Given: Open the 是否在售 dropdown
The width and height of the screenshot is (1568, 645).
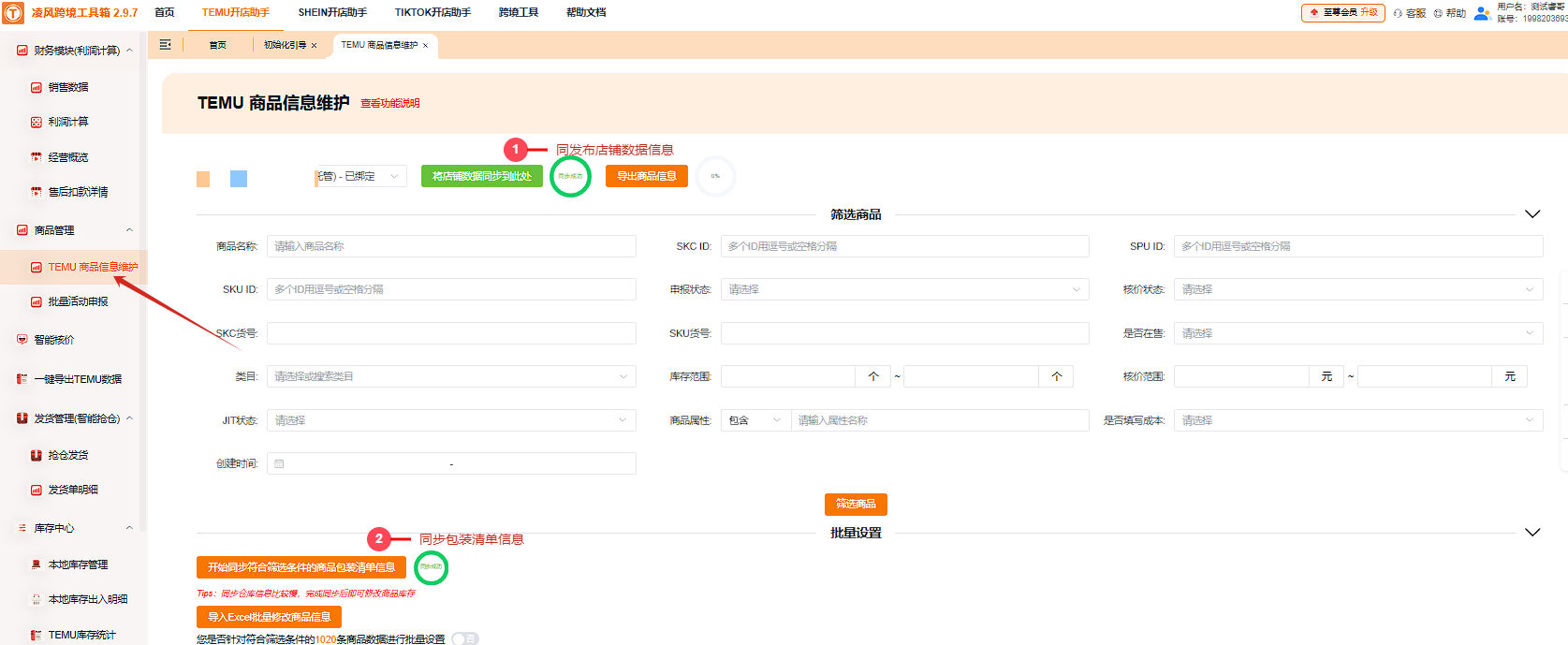Looking at the screenshot, I should [x=1358, y=333].
